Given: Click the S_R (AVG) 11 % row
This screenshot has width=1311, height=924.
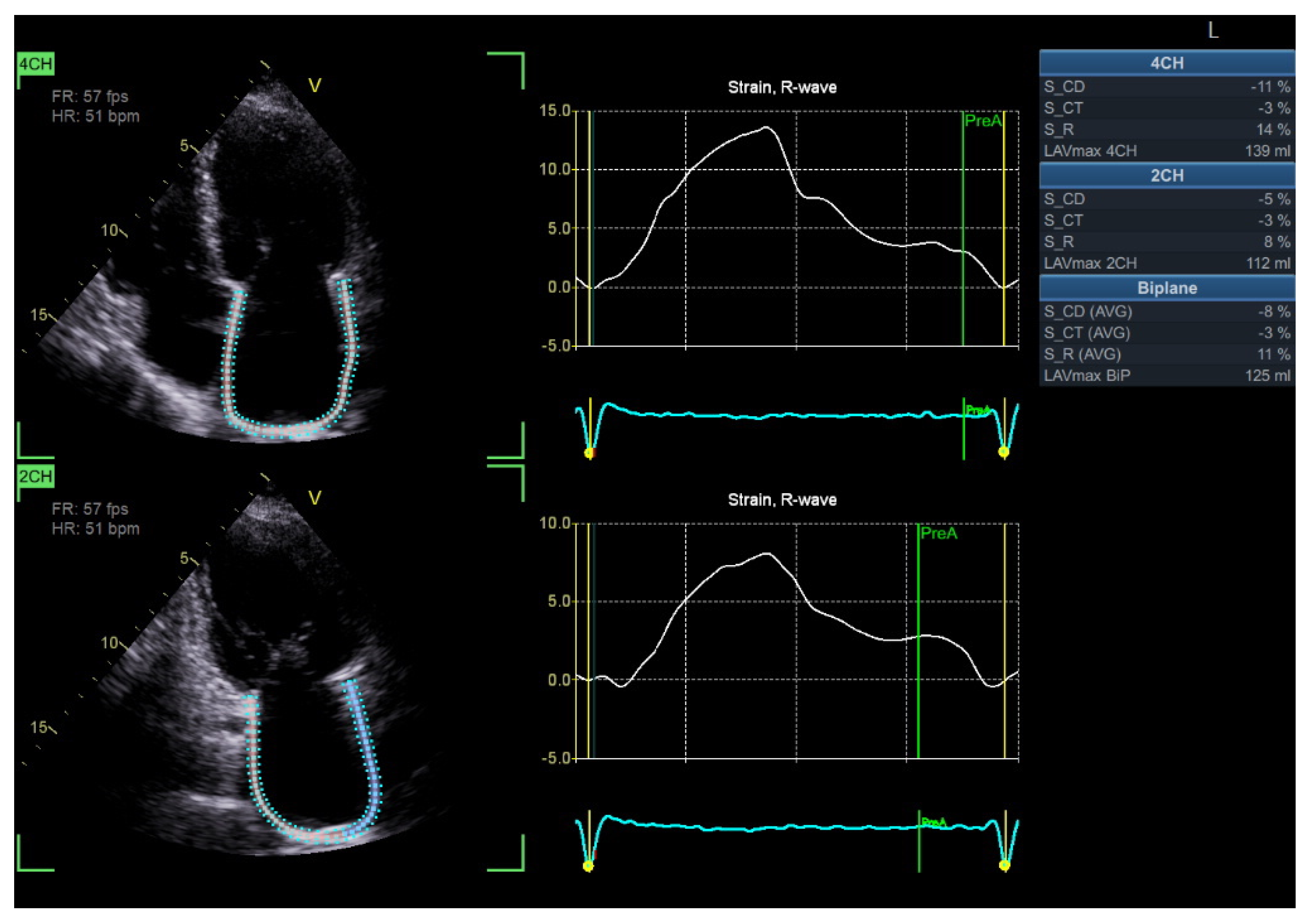Looking at the screenshot, I should (1167, 355).
